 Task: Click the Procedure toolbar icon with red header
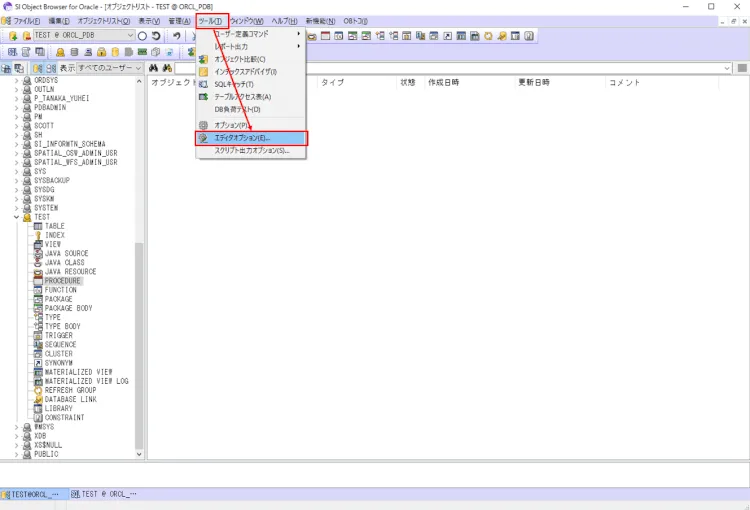tap(325, 36)
